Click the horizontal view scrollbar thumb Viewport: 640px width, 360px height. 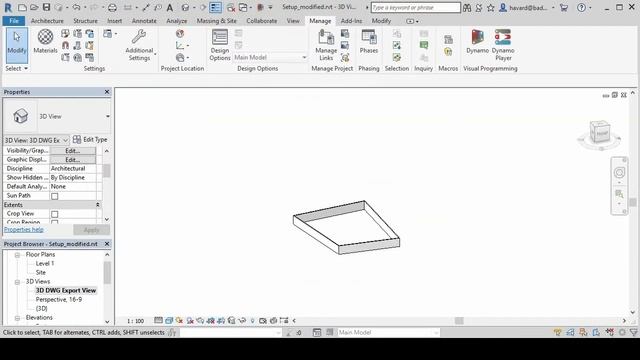point(459,321)
